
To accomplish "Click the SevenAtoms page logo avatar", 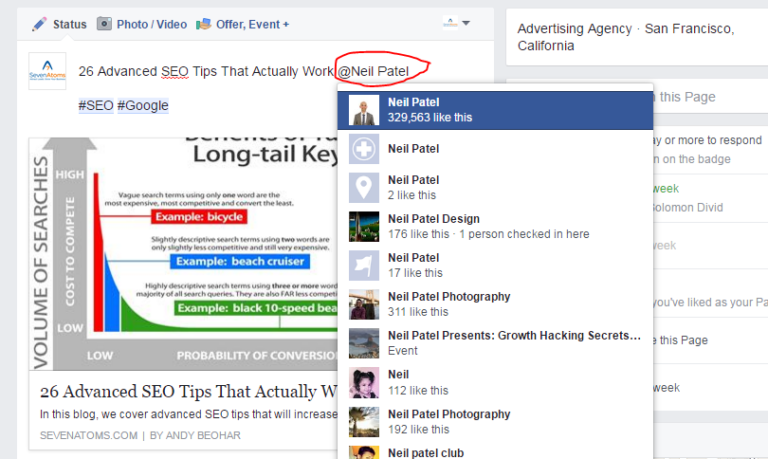I will coord(47,71).
